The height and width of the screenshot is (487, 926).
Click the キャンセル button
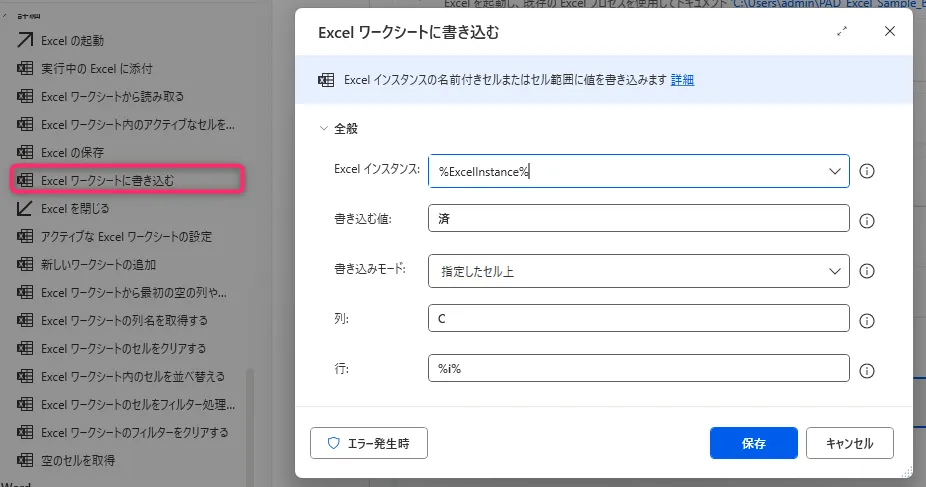pyautogui.click(x=850, y=443)
